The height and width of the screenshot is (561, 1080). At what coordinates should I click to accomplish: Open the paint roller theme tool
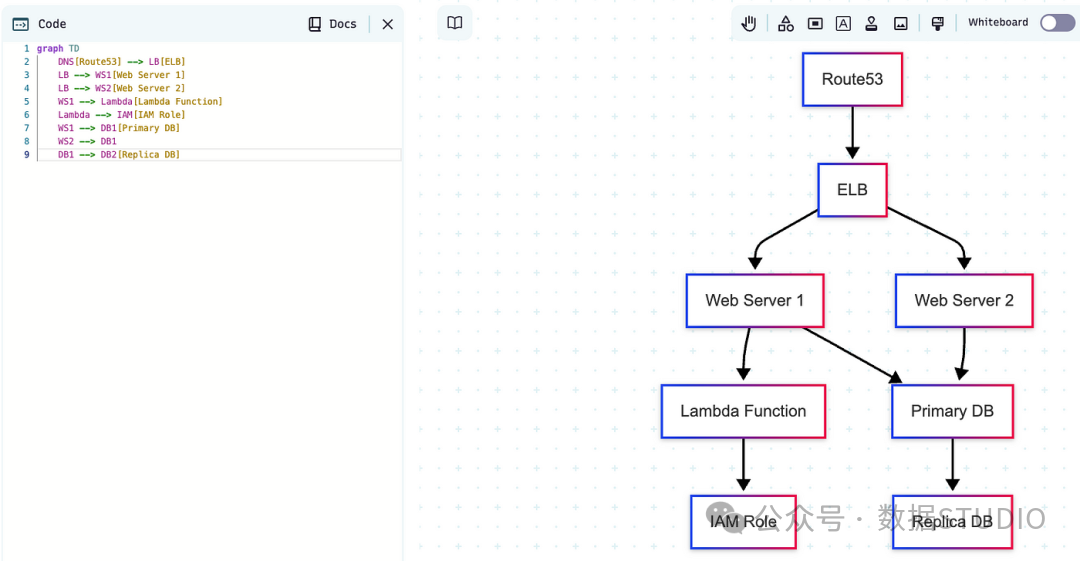click(x=937, y=23)
